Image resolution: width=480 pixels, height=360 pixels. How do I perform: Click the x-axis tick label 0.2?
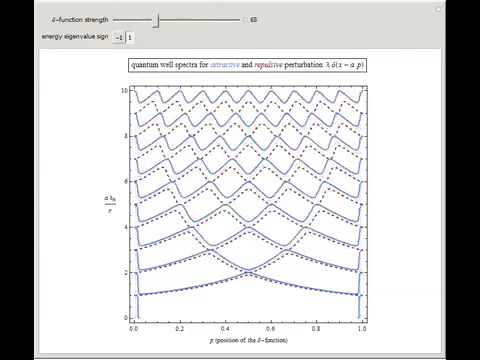(x=180, y=329)
